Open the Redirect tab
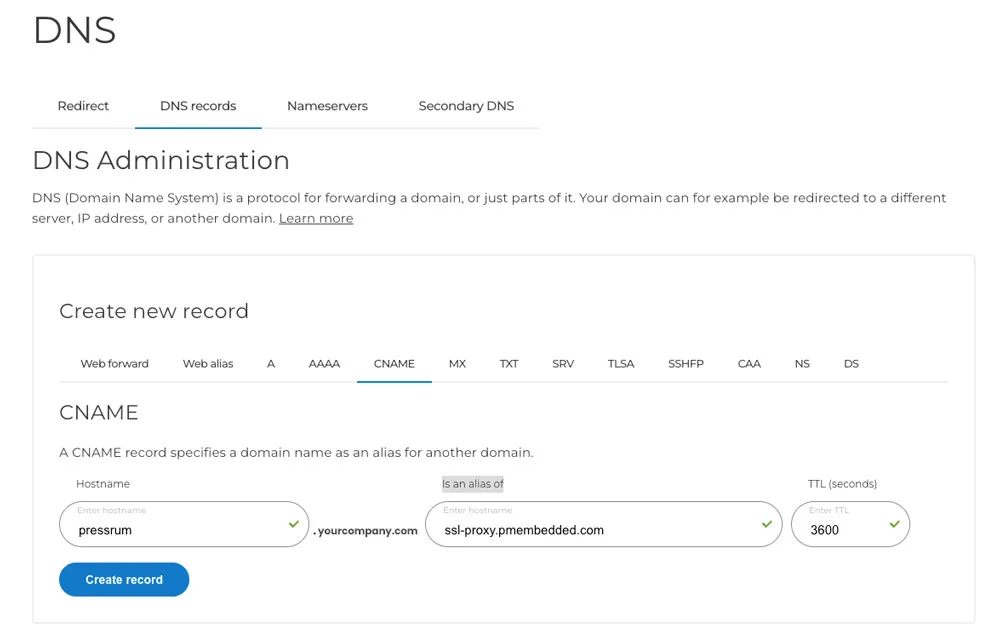The height and width of the screenshot is (643, 1000). click(83, 106)
